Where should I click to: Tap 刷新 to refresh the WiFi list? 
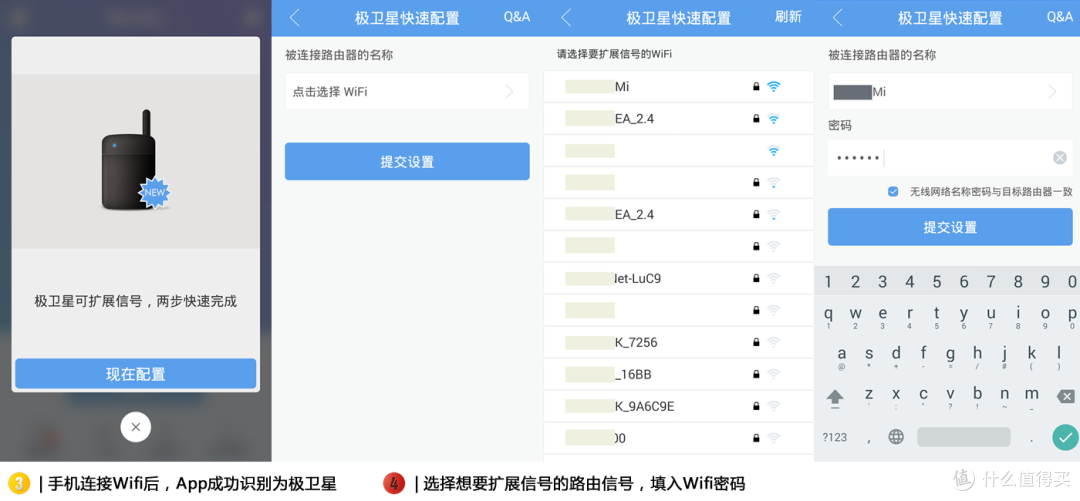tap(788, 17)
